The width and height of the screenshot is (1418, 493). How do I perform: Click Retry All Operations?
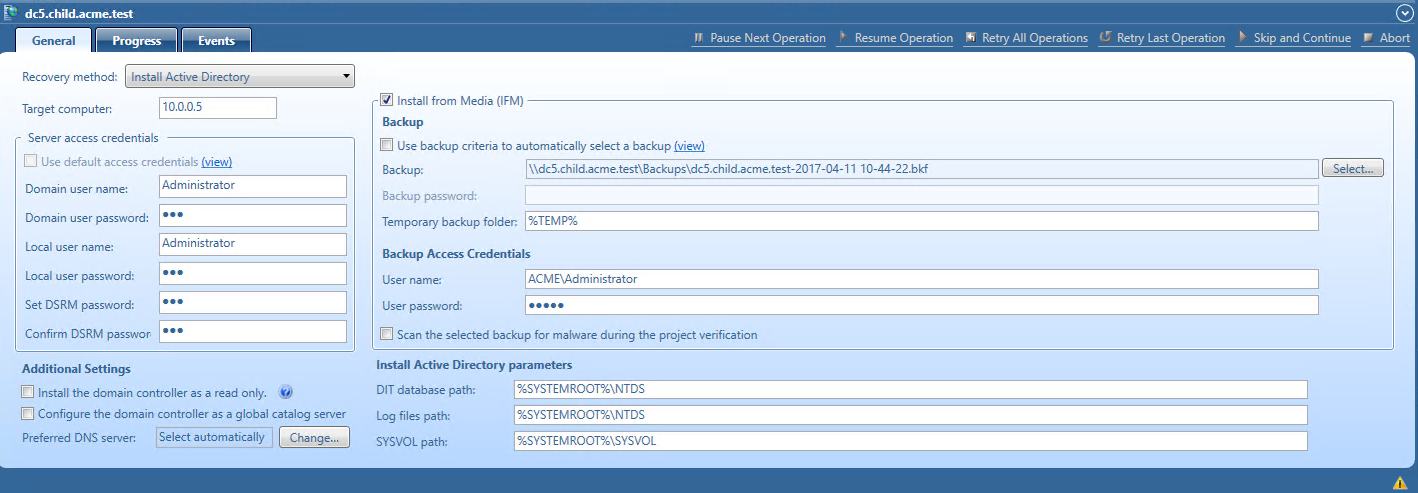point(1027,38)
